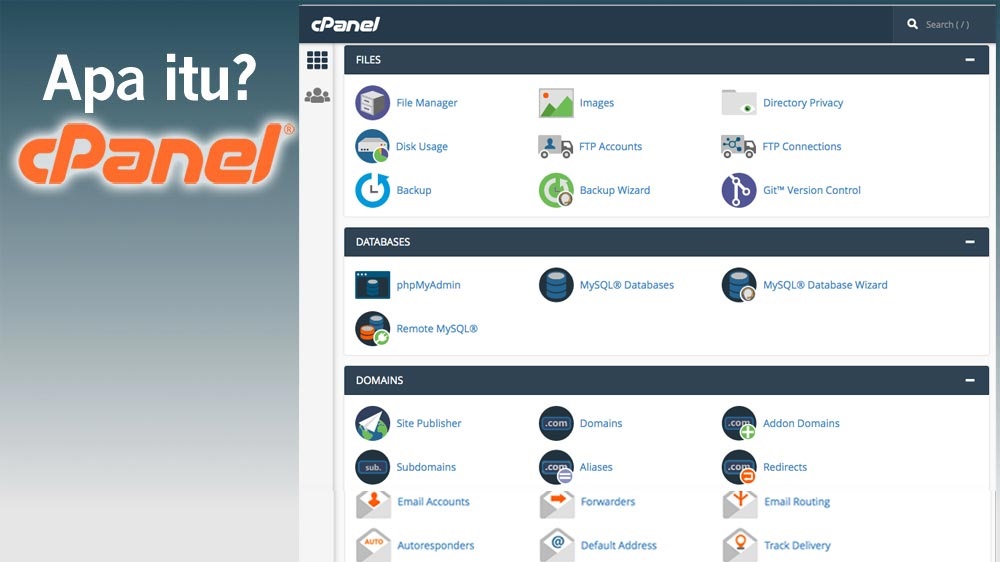The height and width of the screenshot is (562, 1000).
Task: Click the Autoresponders link
Action: pyautogui.click(x=436, y=545)
